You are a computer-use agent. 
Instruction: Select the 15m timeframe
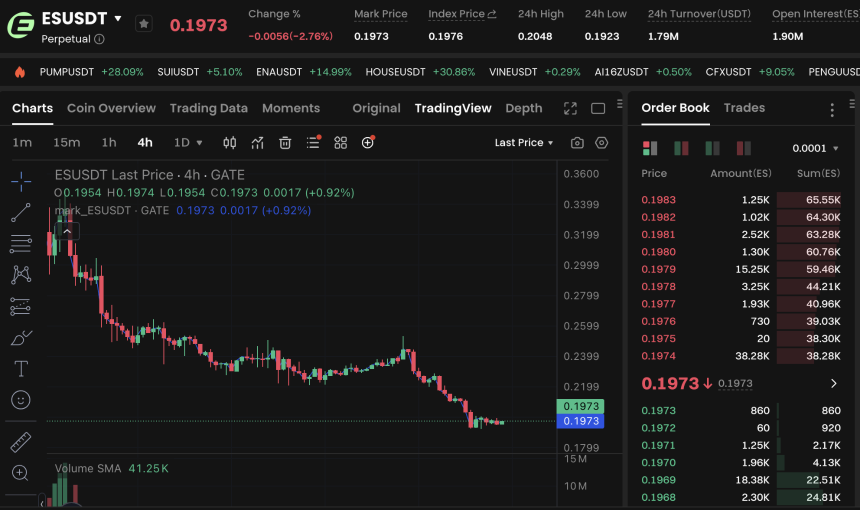pyautogui.click(x=66, y=143)
